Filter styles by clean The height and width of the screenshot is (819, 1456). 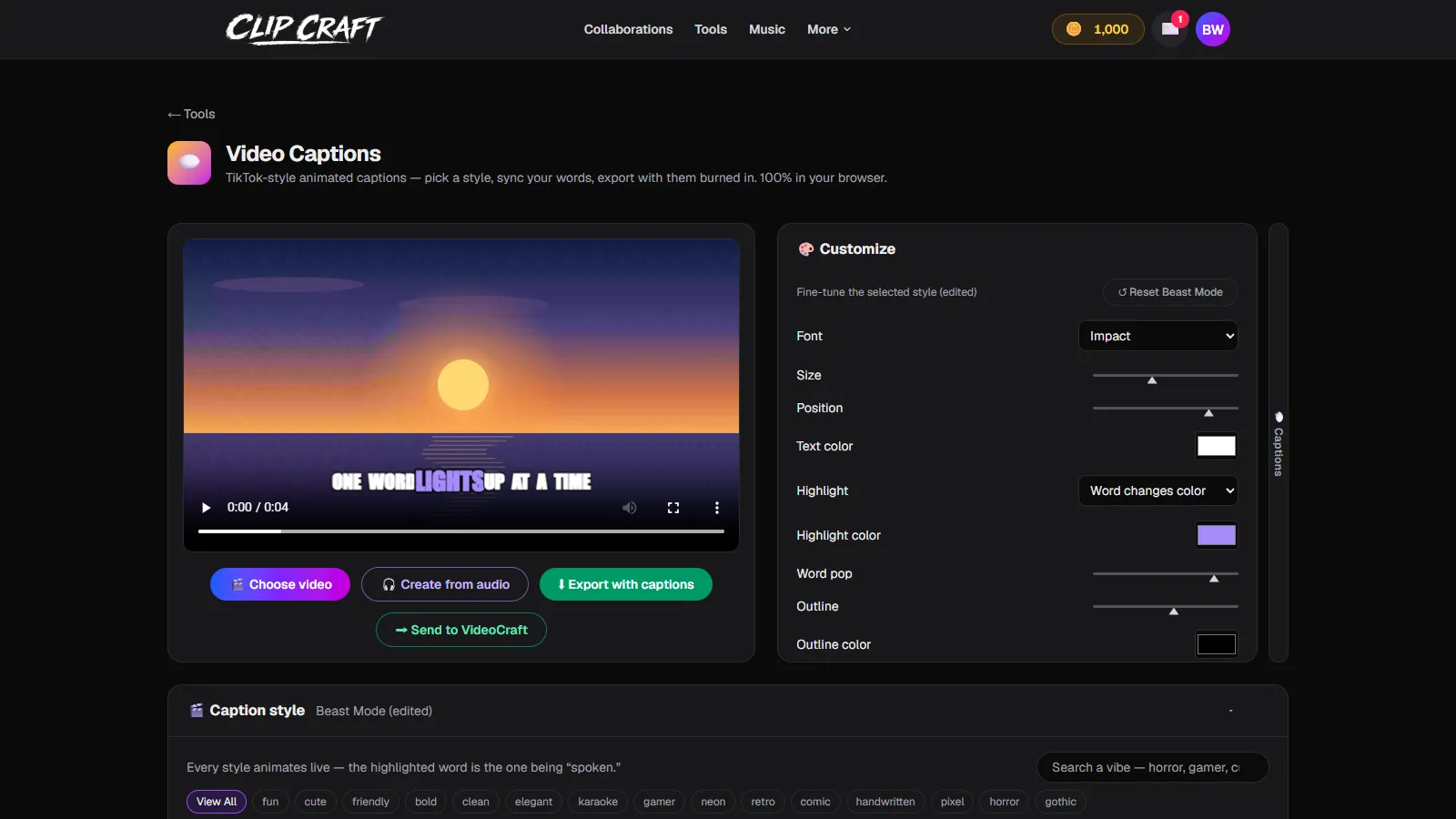click(476, 802)
